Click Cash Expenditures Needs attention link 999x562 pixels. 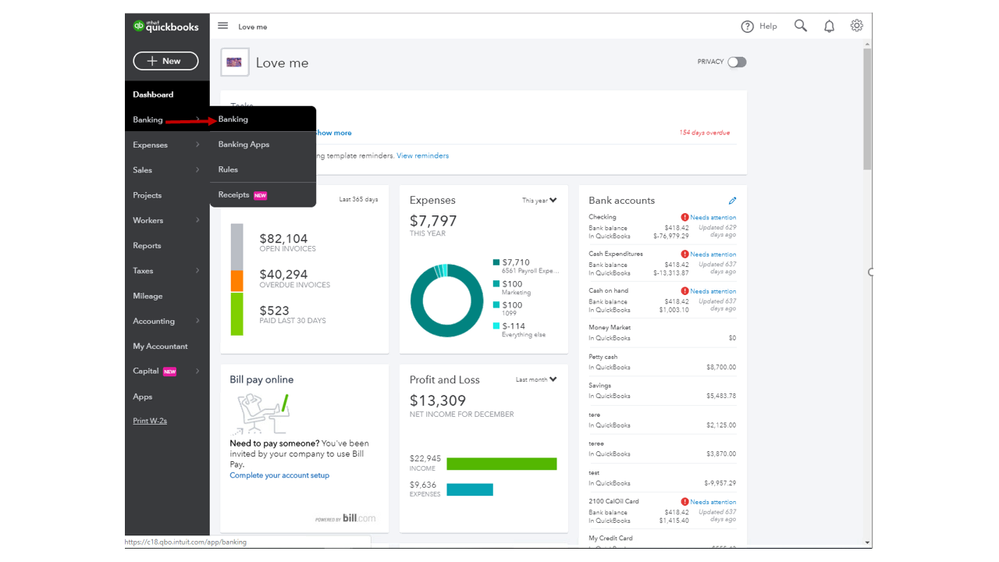713,254
